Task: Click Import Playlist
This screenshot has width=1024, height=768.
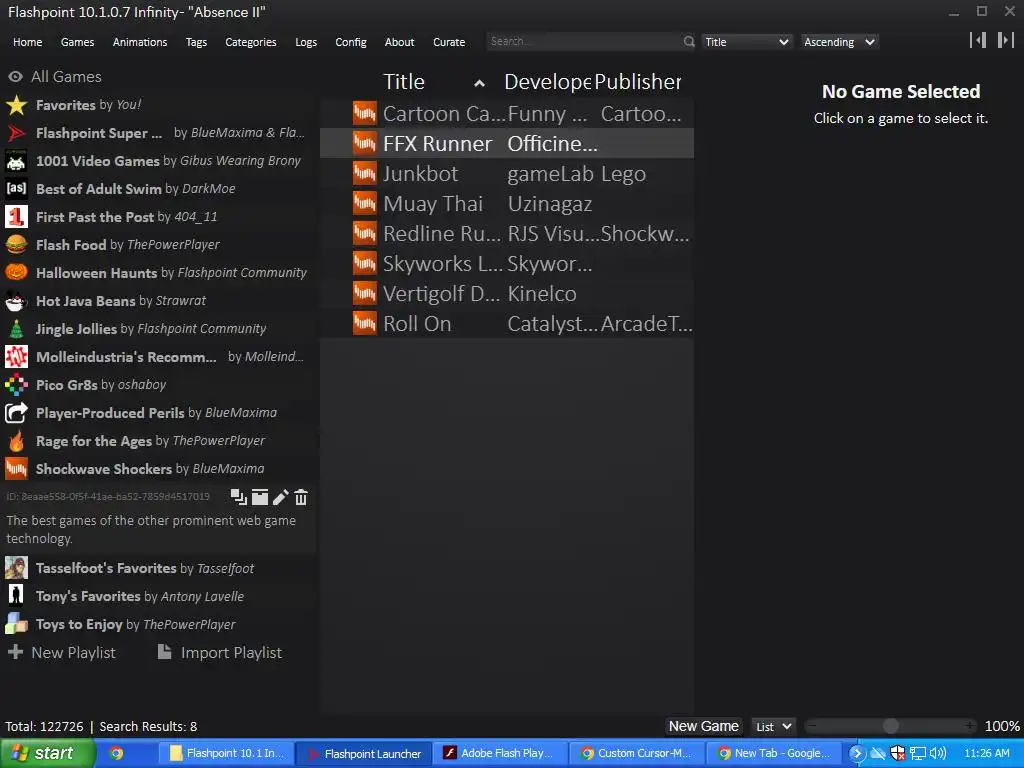Action: tap(220, 652)
